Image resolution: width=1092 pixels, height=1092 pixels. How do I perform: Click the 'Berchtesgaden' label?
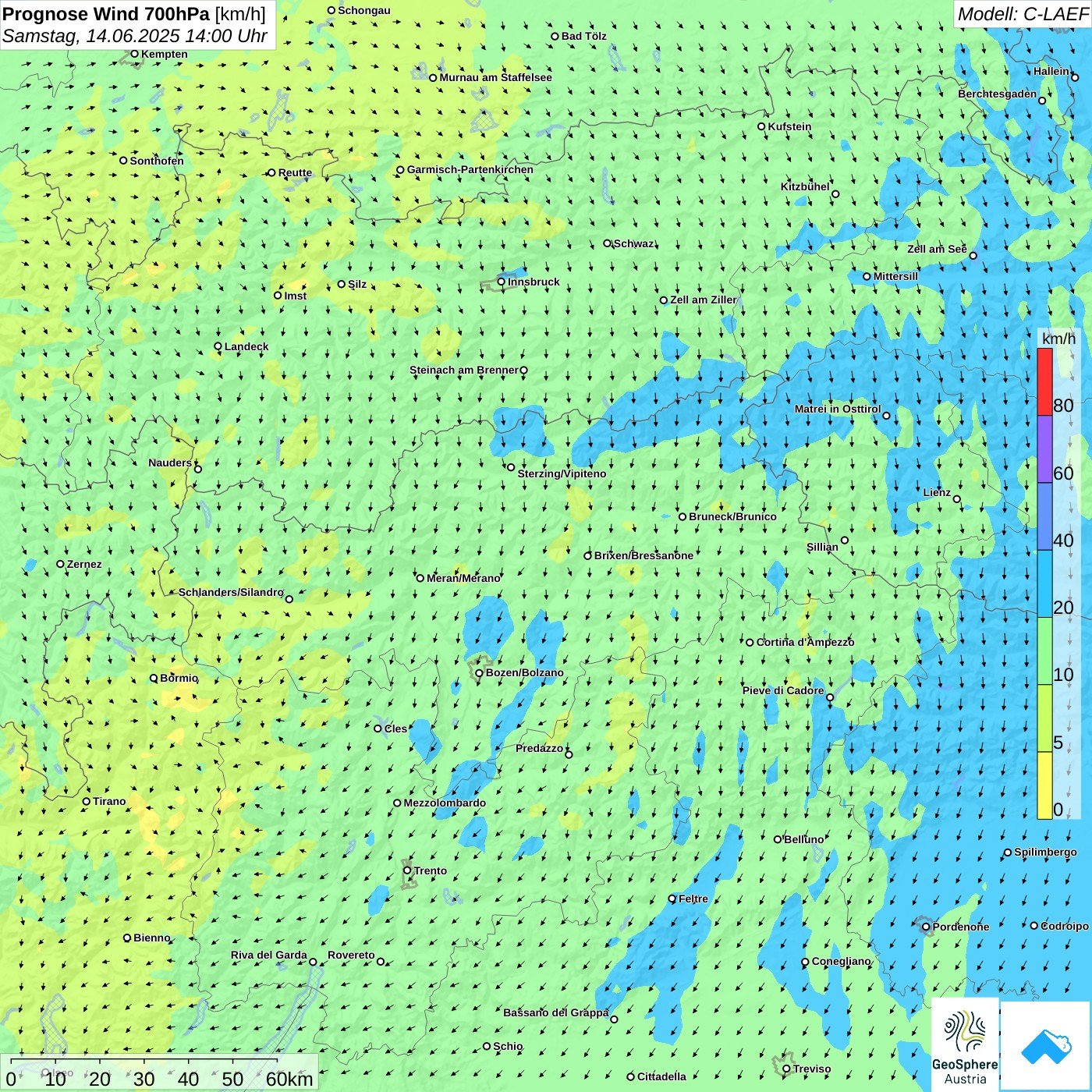[998, 94]
